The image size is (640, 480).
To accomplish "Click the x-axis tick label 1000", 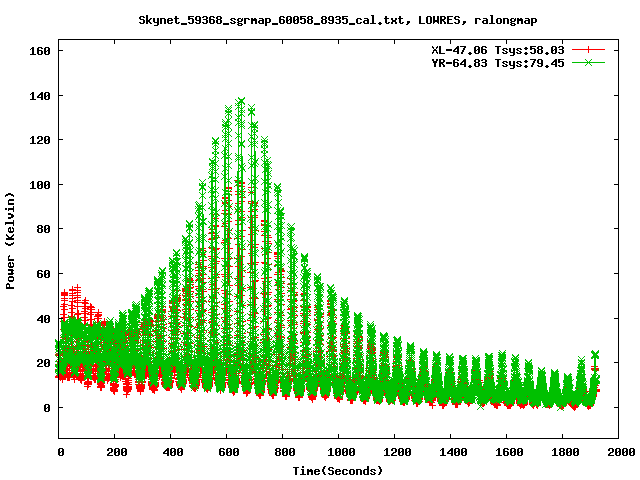I will click(x=341, y=452).
